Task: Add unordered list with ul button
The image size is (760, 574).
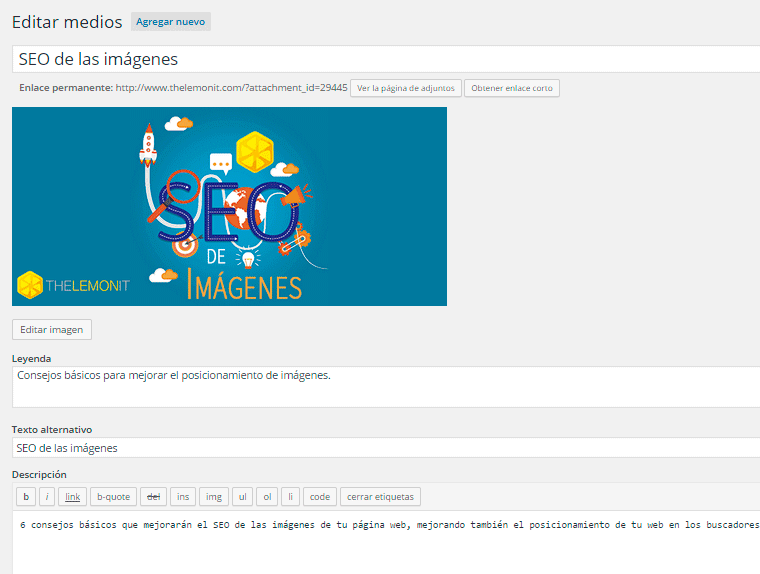Action: pos(243,497)
